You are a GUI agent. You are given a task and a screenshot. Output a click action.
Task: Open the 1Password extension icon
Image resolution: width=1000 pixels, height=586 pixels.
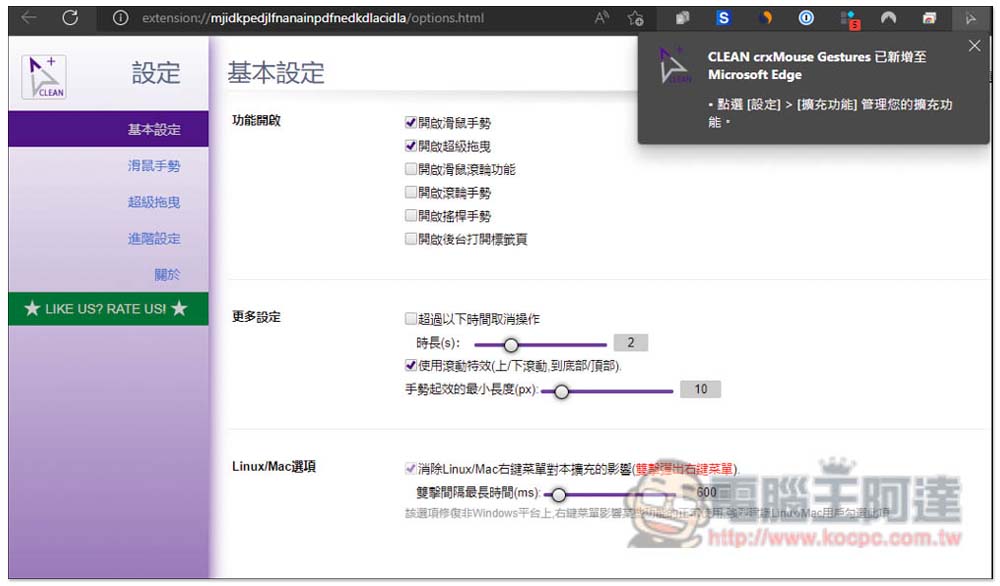806,18
